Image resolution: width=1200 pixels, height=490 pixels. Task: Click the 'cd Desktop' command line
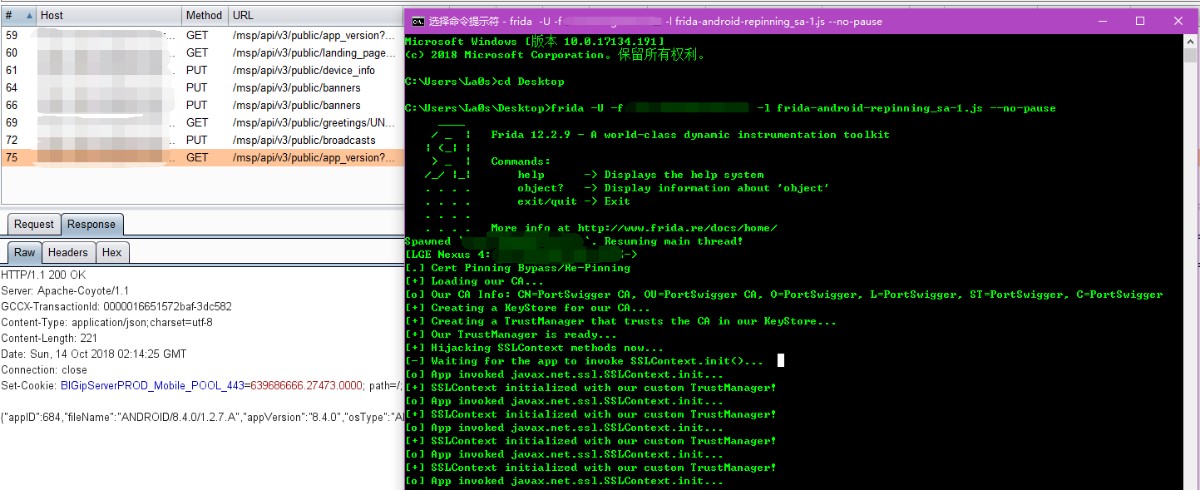coord(485,81)
